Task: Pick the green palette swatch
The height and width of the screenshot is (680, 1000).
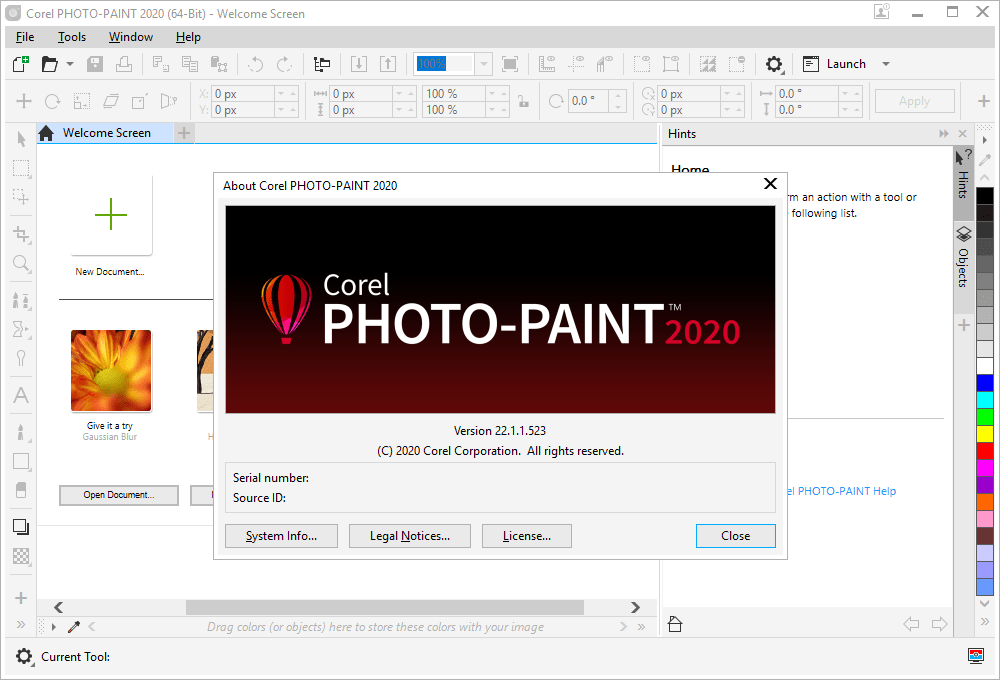Action: pyautogui.click(x=985, y=417)
